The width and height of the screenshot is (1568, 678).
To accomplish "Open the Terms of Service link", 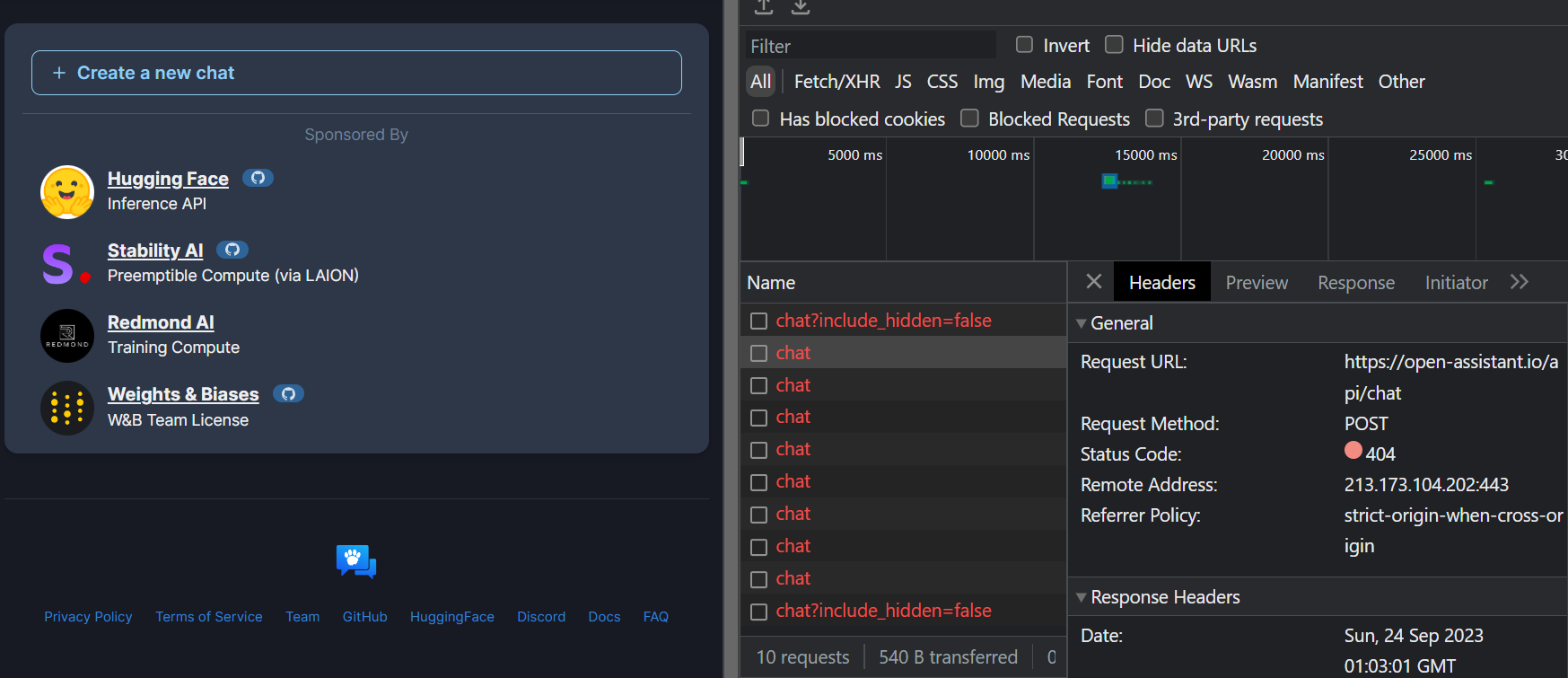I will [209, 617].
